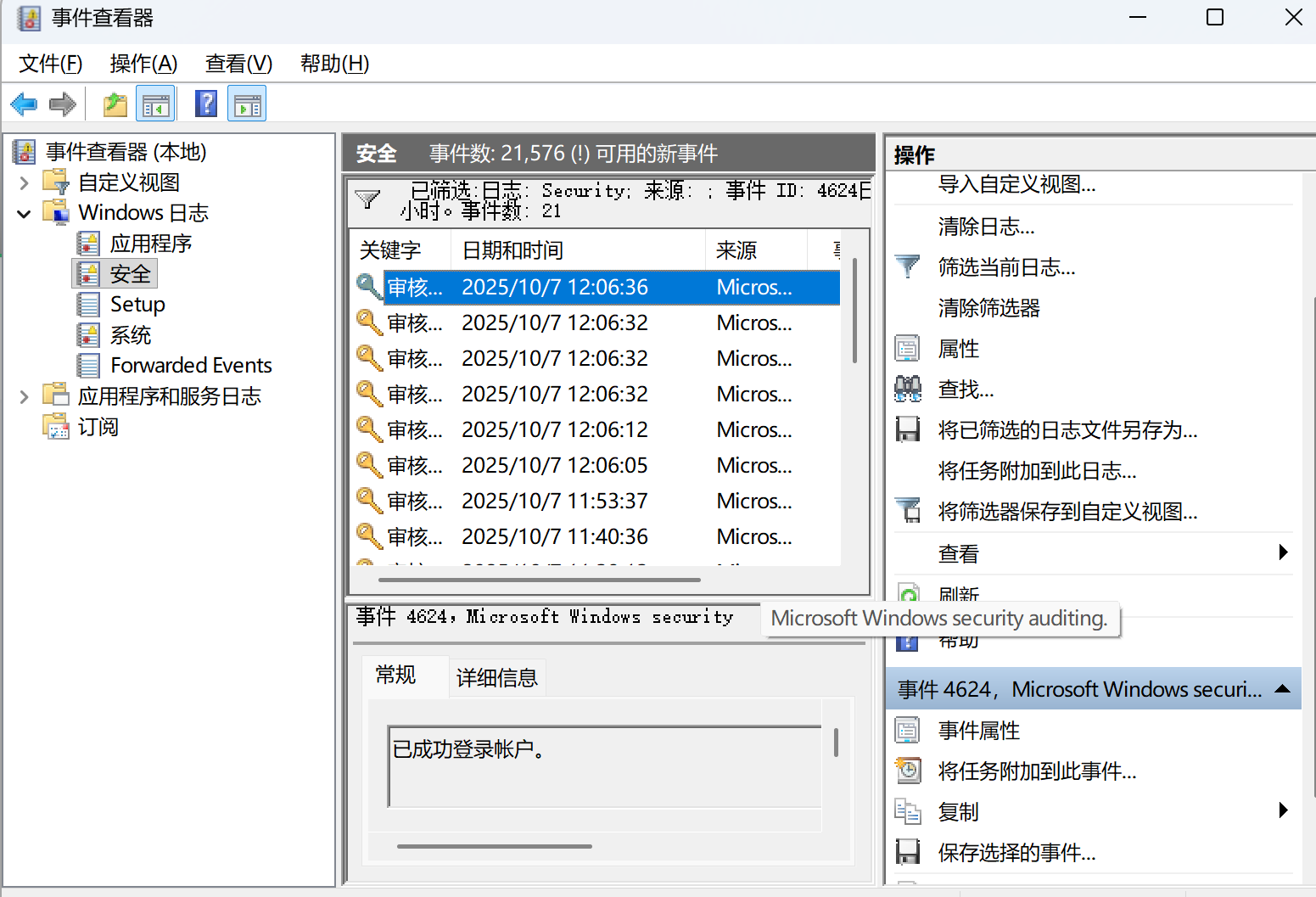Toggle the Show/Hide Action Pane toolbar icon

coord(248,104)
